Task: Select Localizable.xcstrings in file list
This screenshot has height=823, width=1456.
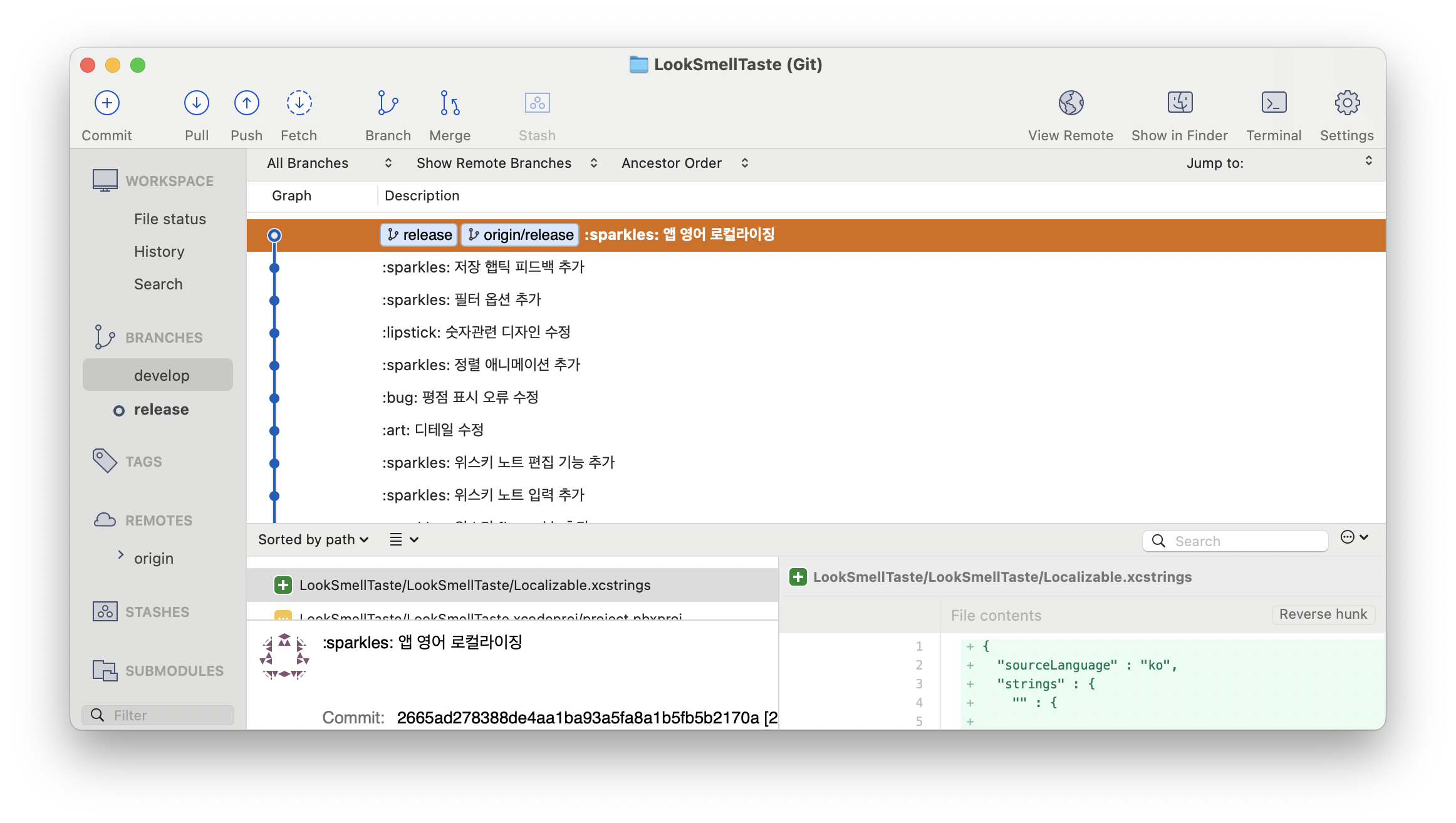Action: pos(474,585)
